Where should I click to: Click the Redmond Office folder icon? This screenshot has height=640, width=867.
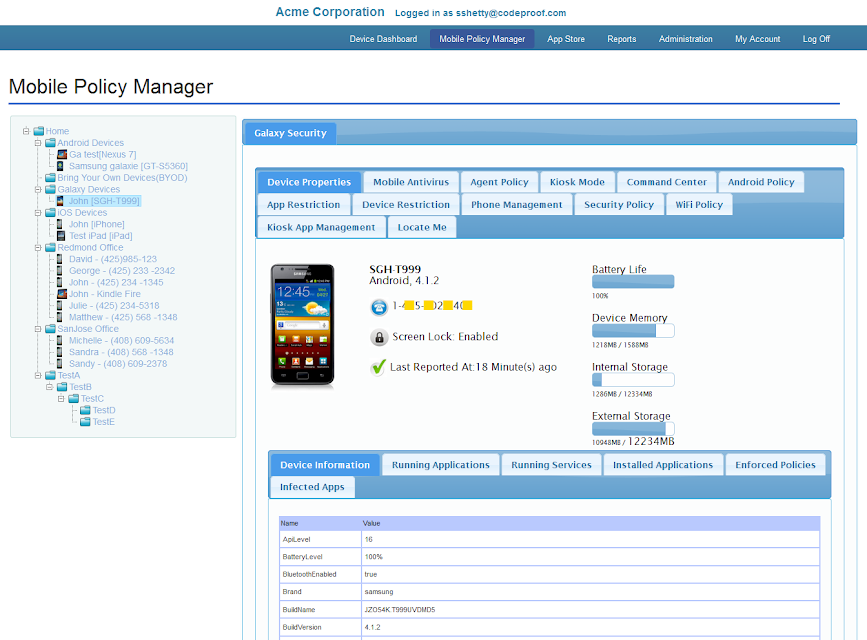coord(50,247)
